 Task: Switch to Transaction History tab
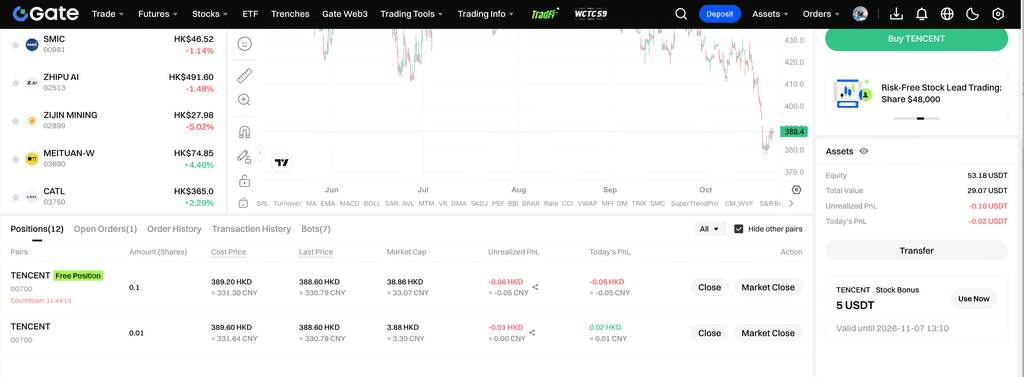(251, 229)
